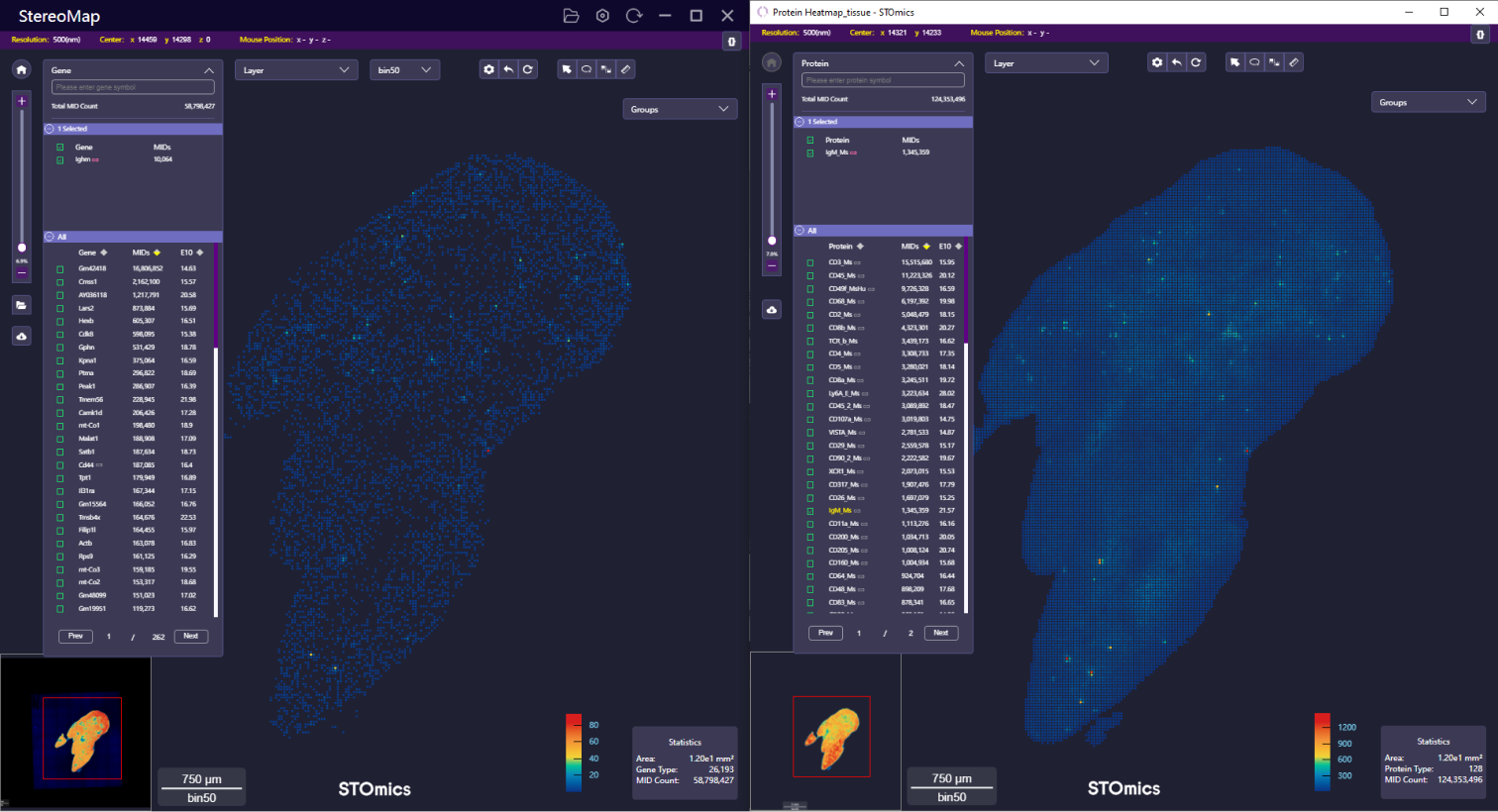Click zoom-in plus button in StereoMap sidebar
Viewport: 1498px width, 812px height.
point(22,101)
